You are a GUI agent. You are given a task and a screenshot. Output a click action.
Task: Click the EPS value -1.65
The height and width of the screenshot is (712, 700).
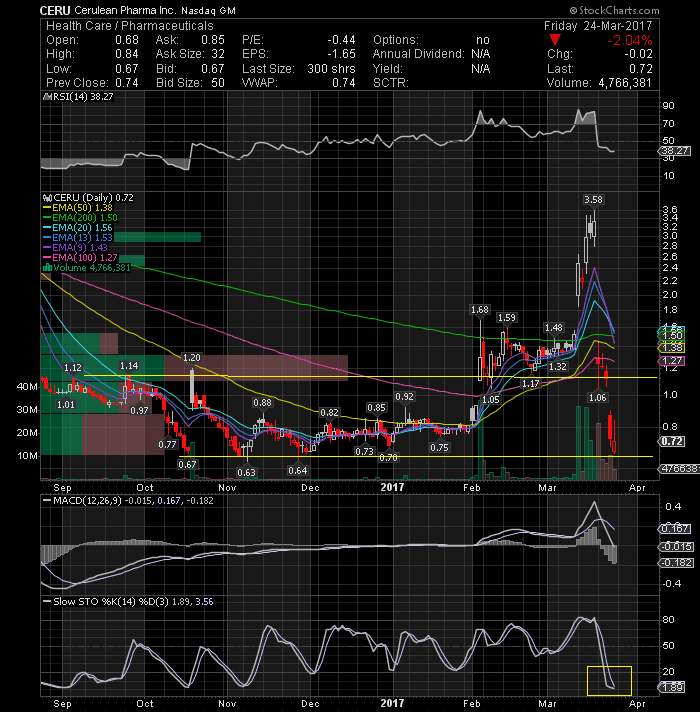341,54
